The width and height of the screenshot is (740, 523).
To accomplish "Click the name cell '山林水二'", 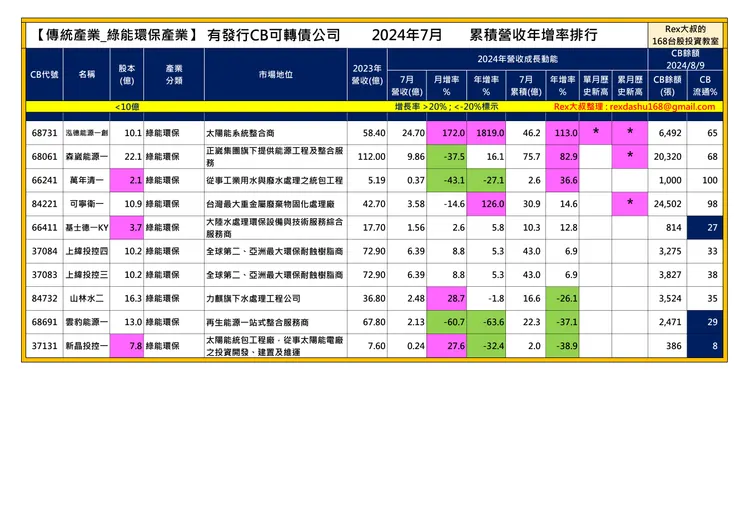I will (x=86, y=298).
